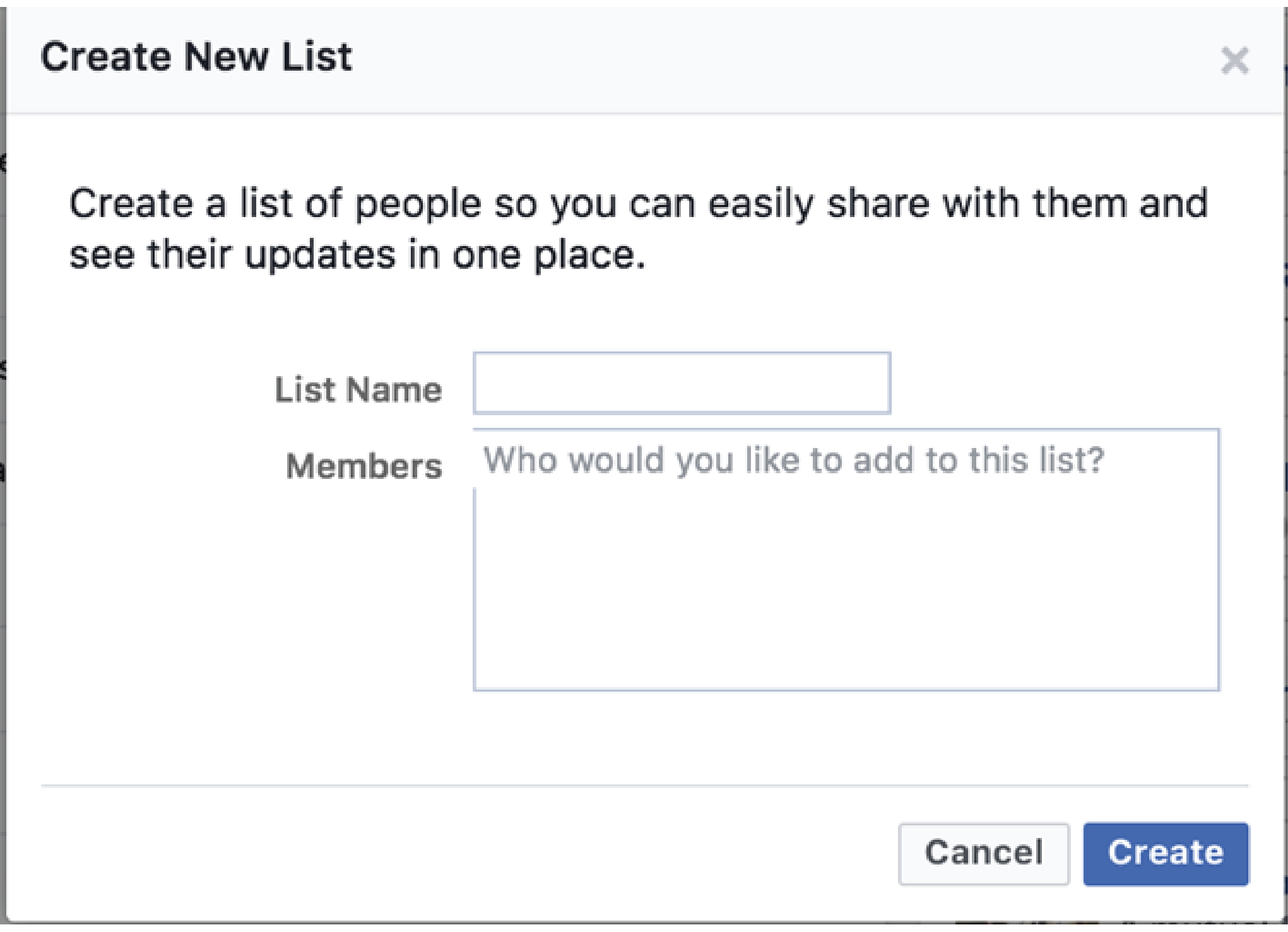Click the 'Who would you like to add' placeholder
The image size is (1288, 932).
(x=793, y=459)
